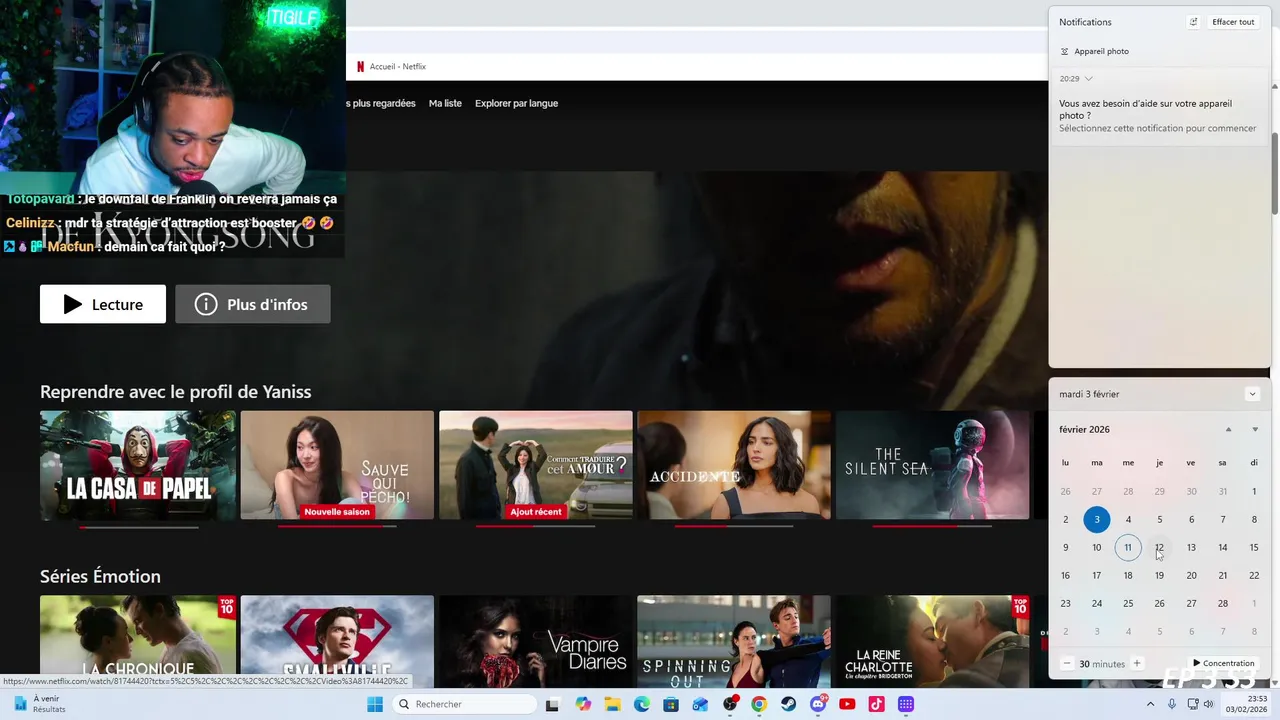Collapse the calendar with mardi 3 février chevron
Image resolution: width=1280 pixels, height=720 pixels.
click(1252, 394)
